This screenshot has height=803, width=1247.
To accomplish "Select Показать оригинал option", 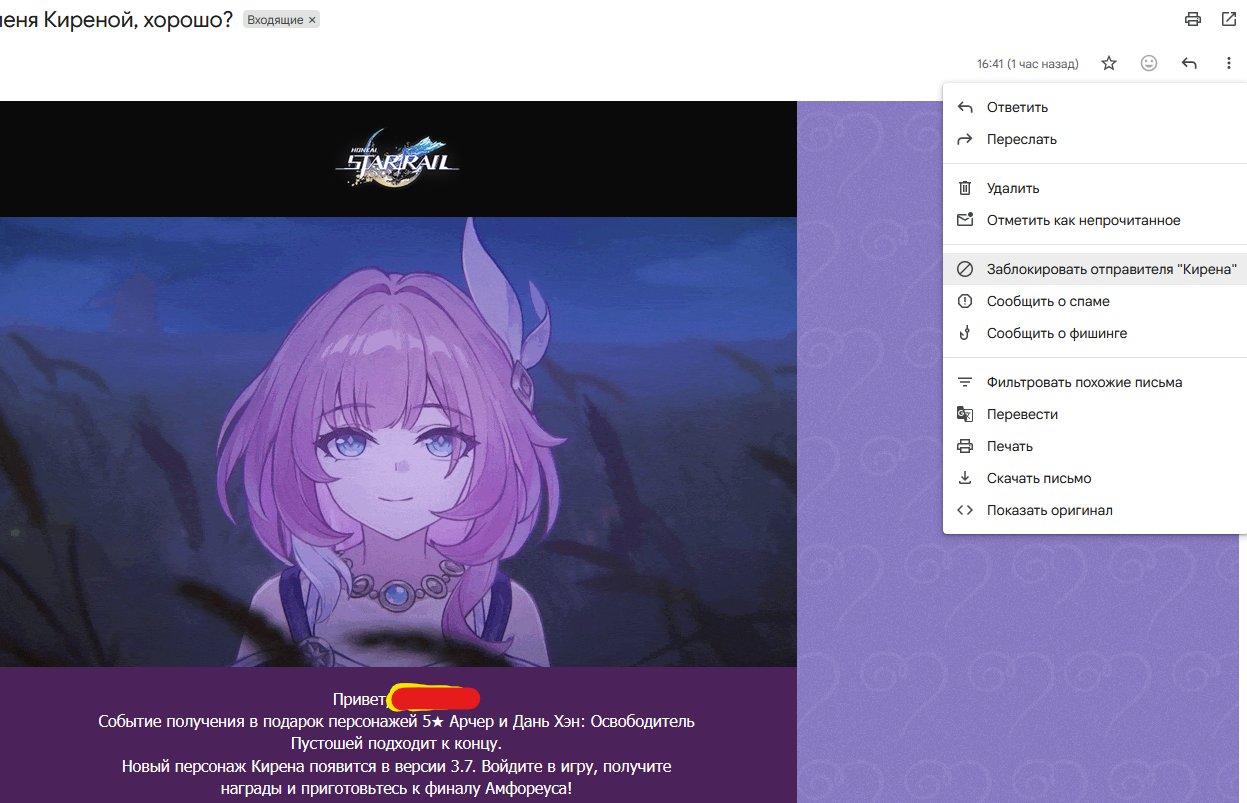I will pyautogui.click(x=1095, y=510).
